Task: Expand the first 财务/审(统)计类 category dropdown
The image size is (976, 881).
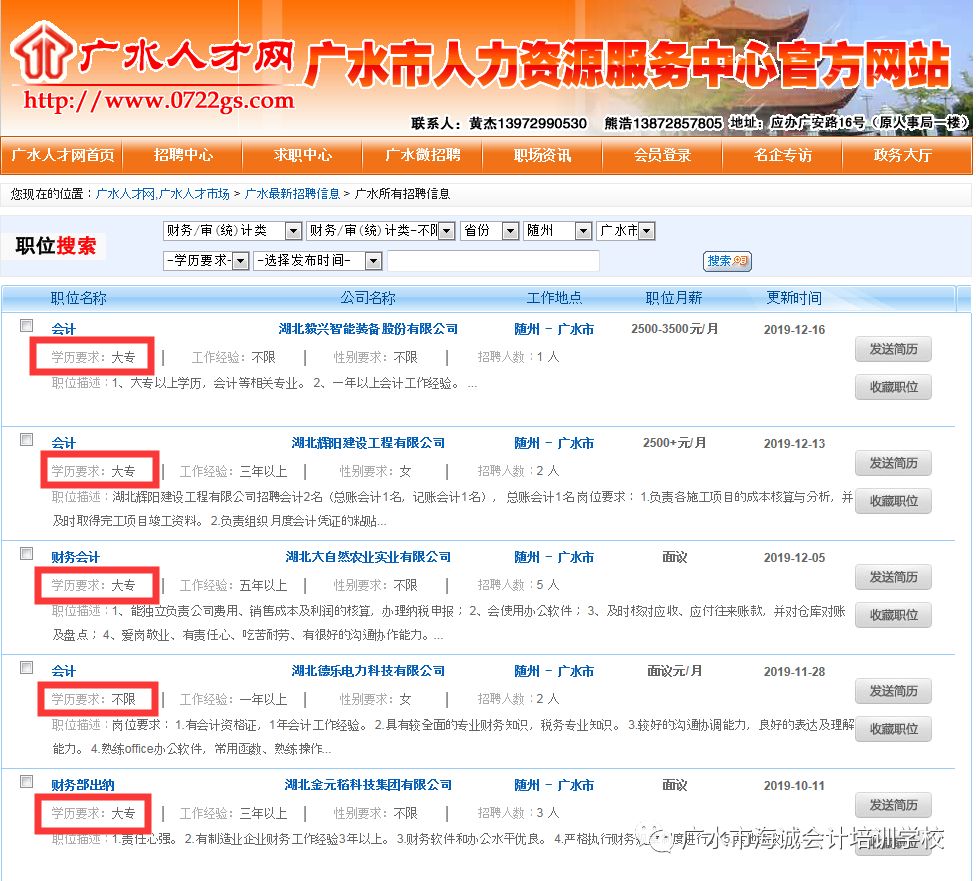Action: (232, 231)
